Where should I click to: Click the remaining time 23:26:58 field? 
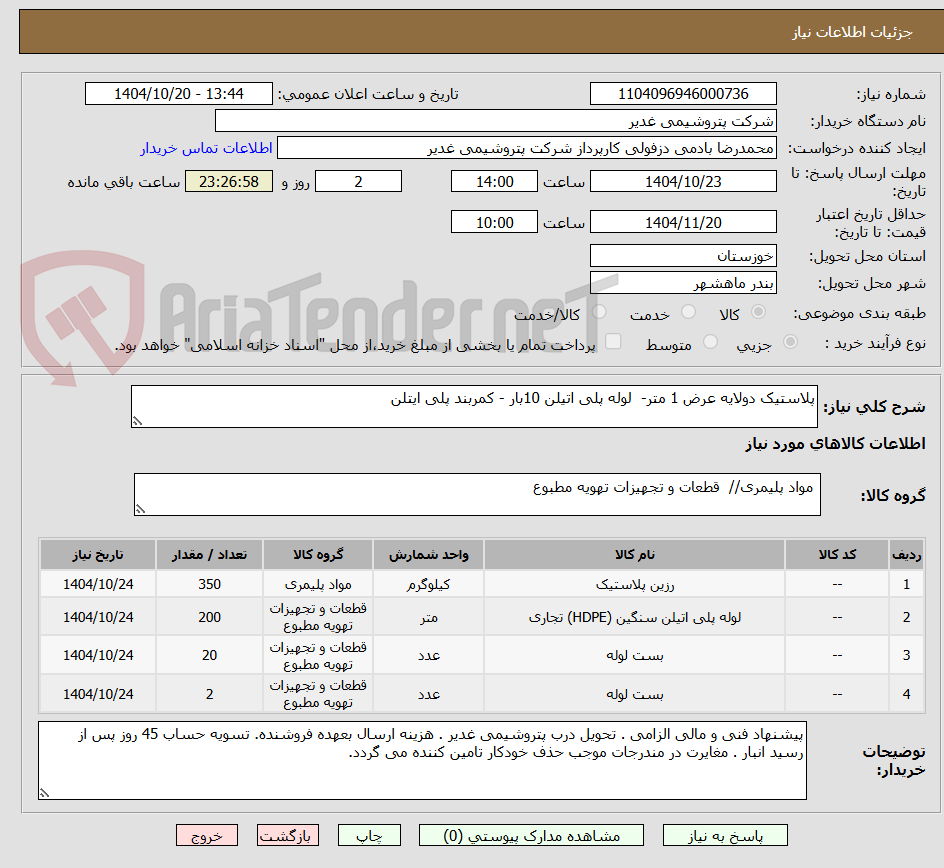click(x=229, y=181)
